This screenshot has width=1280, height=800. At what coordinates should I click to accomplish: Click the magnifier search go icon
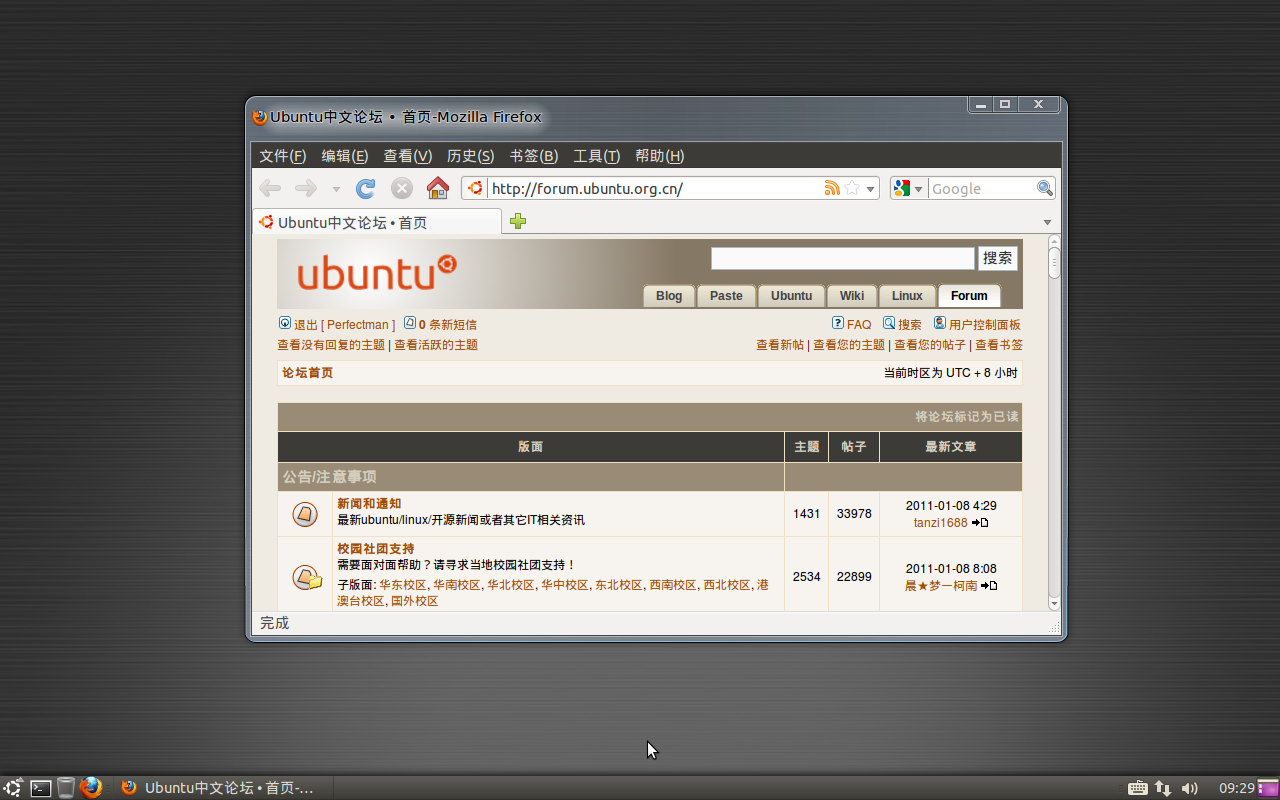1045,188
